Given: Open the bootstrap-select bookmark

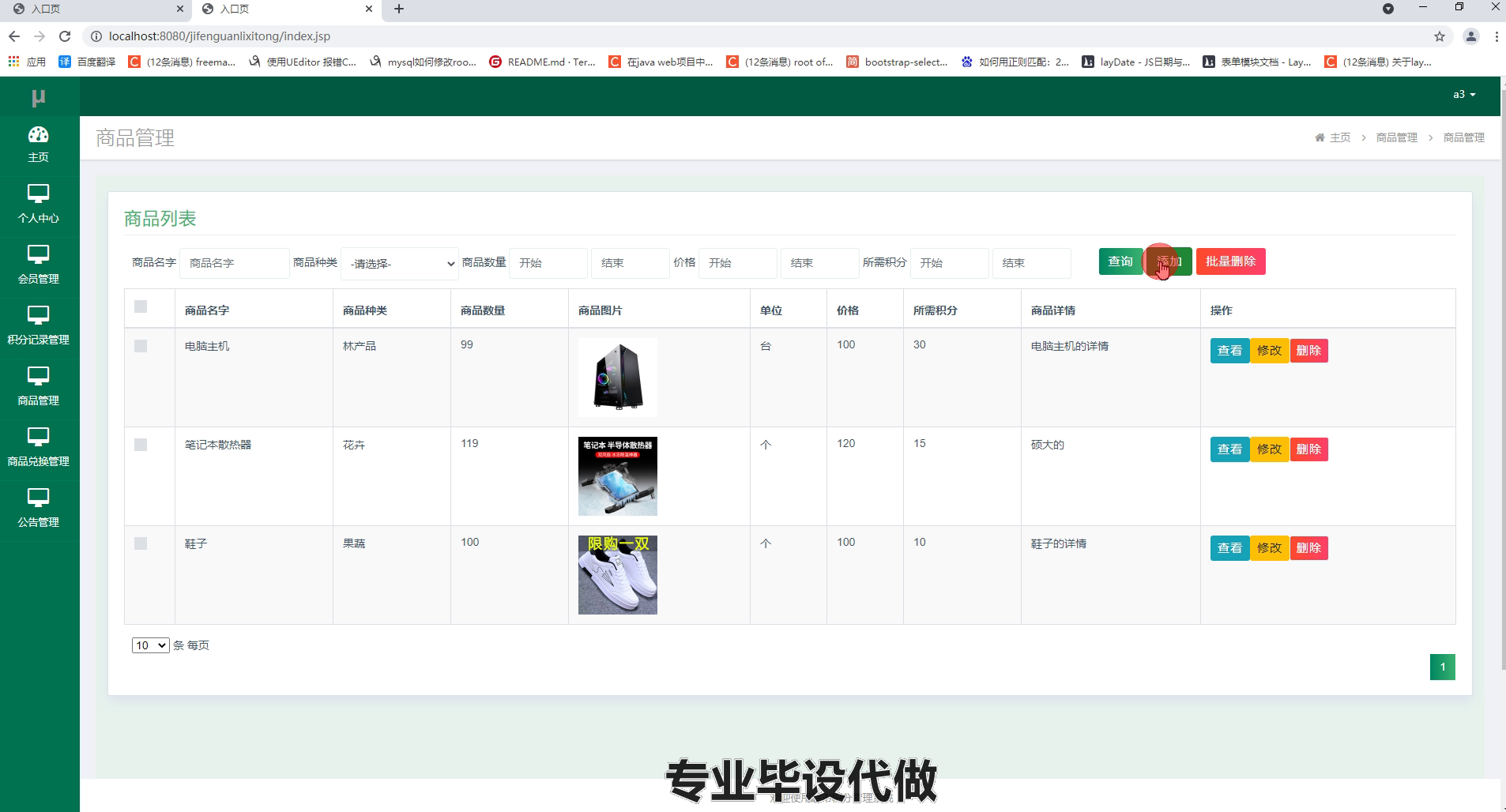Looking at the screenshot, I should pyautogui.click(x=897, y=62).
